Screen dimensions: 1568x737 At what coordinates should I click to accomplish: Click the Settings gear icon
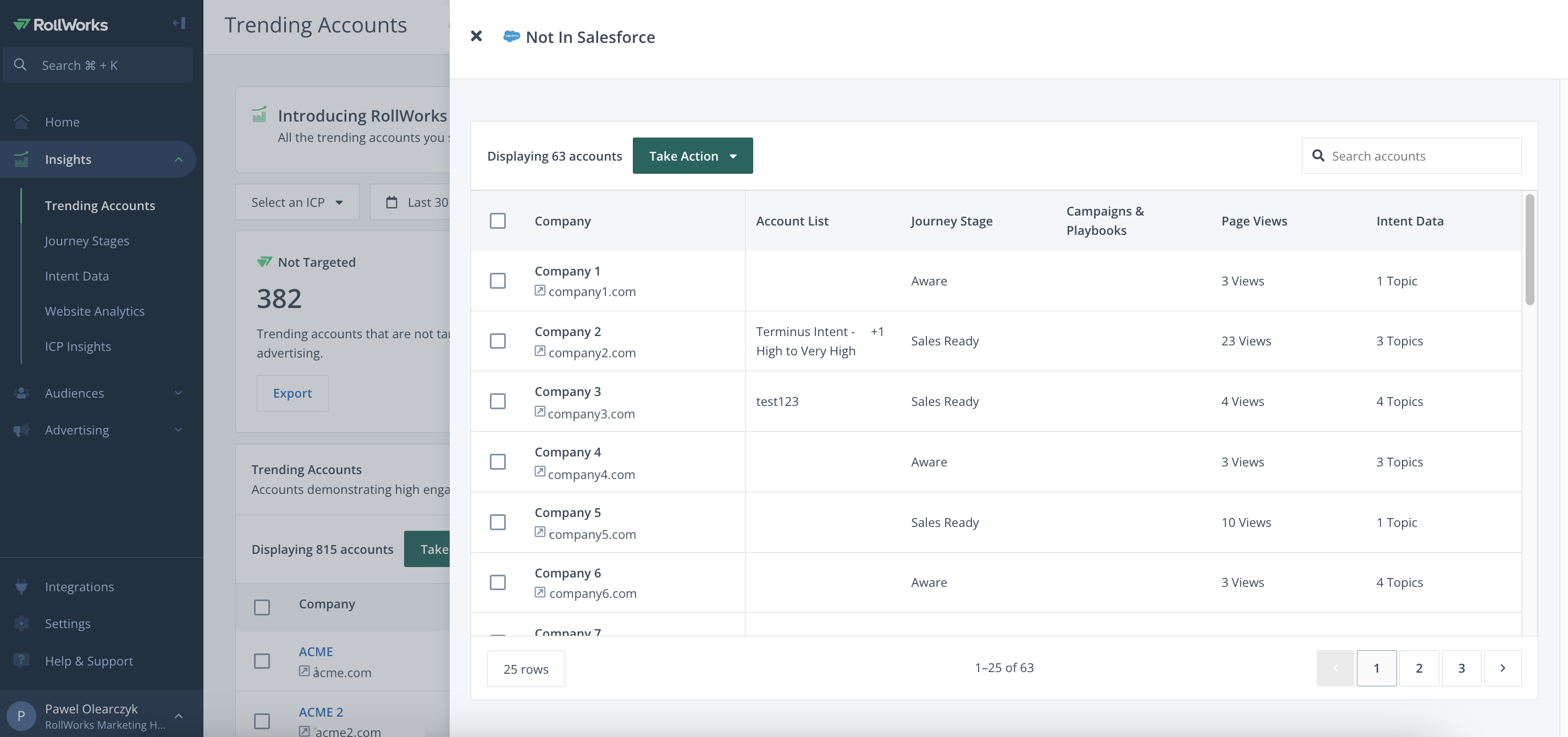point(21,624)
